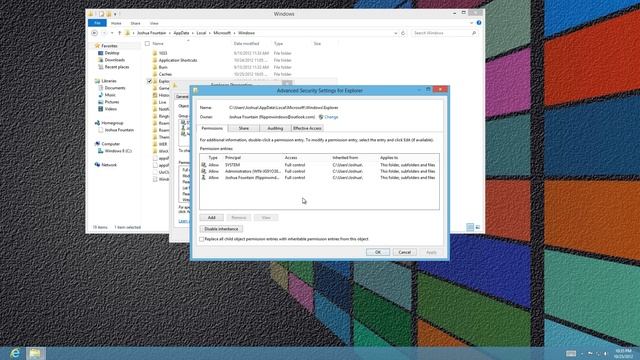Switch to the Effective Access tab
640x360 pixels.
(x=307, y=128)
